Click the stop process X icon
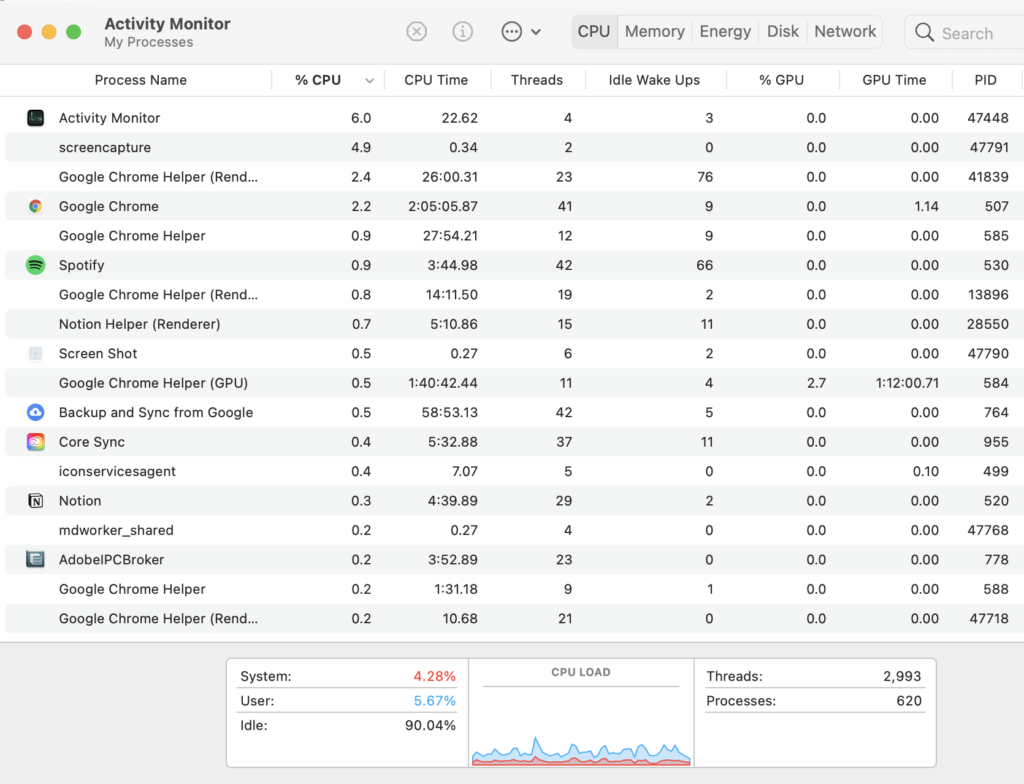Screen dimensions: 1024x784 (x=416, y=32)
